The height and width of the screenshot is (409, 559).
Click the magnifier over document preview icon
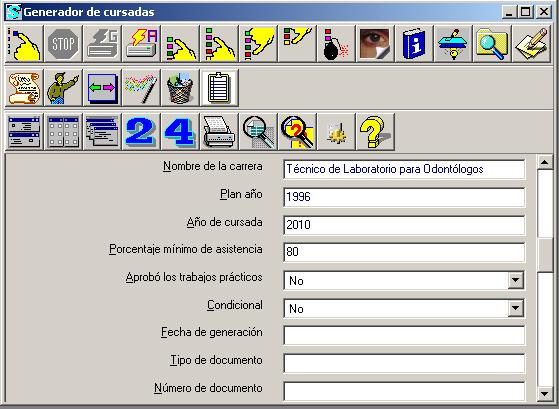click(x=258, y=132)
